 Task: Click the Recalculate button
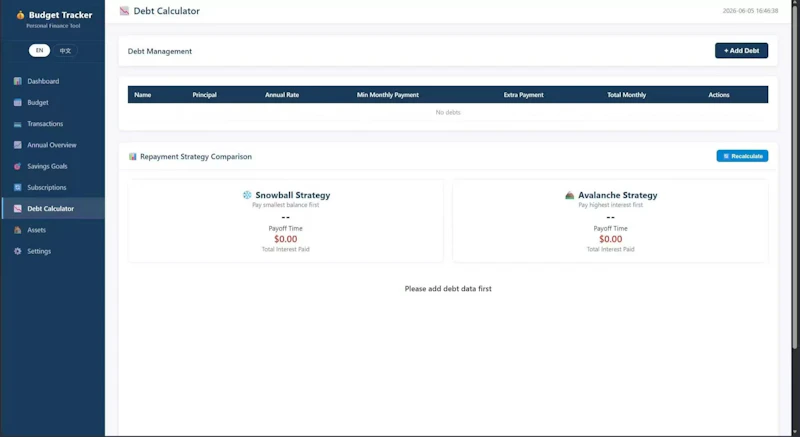pyautogui.click(x=742, y=156)
